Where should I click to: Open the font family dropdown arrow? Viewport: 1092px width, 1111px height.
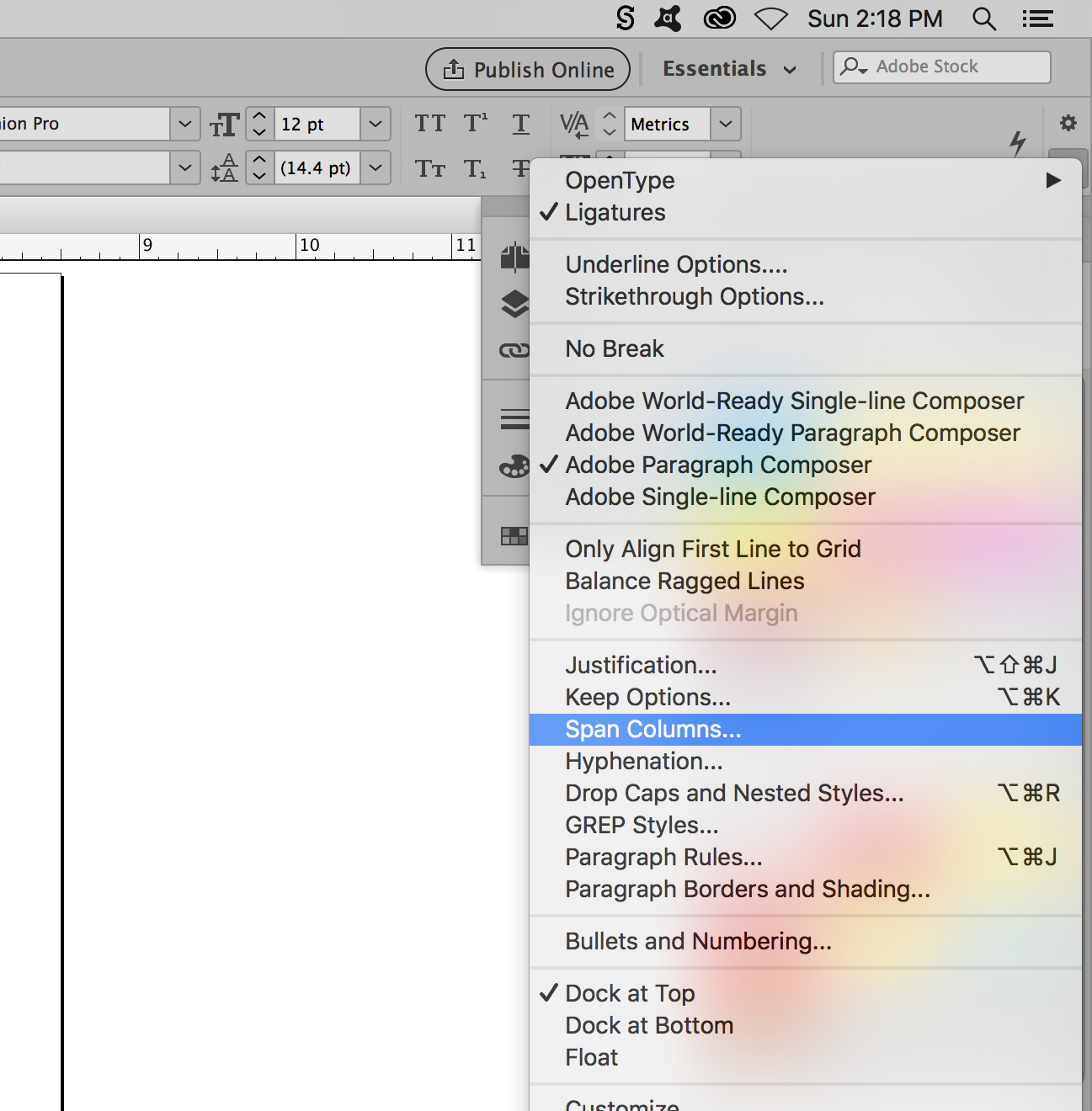[x=185, y=124]
